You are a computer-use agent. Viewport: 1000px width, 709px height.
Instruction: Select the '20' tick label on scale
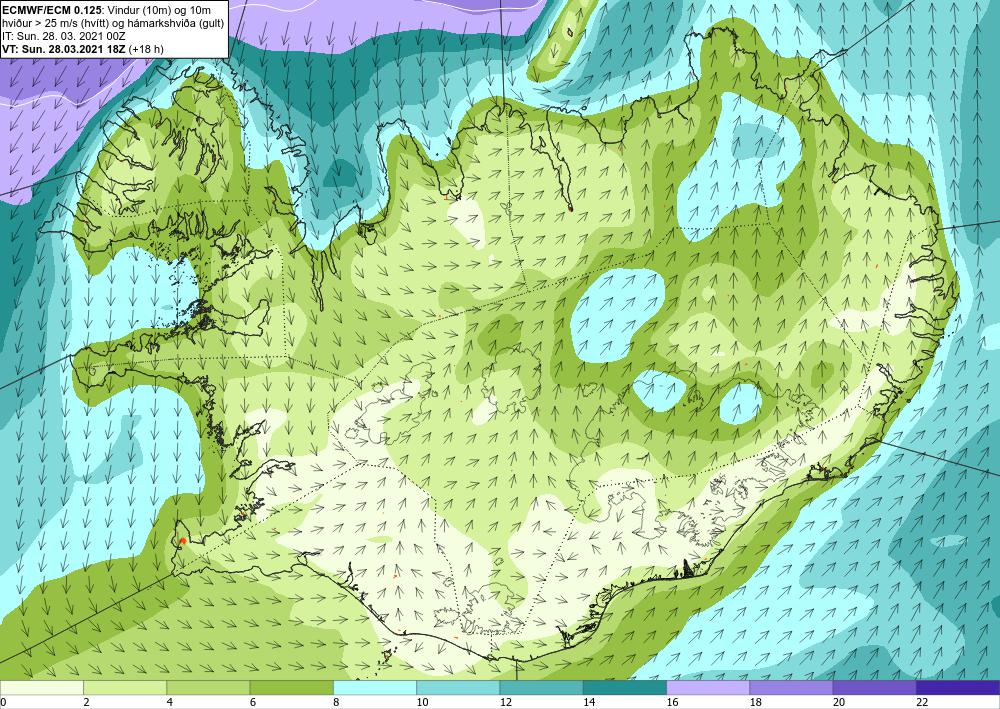pyautogui.click(x=839, y=702)
